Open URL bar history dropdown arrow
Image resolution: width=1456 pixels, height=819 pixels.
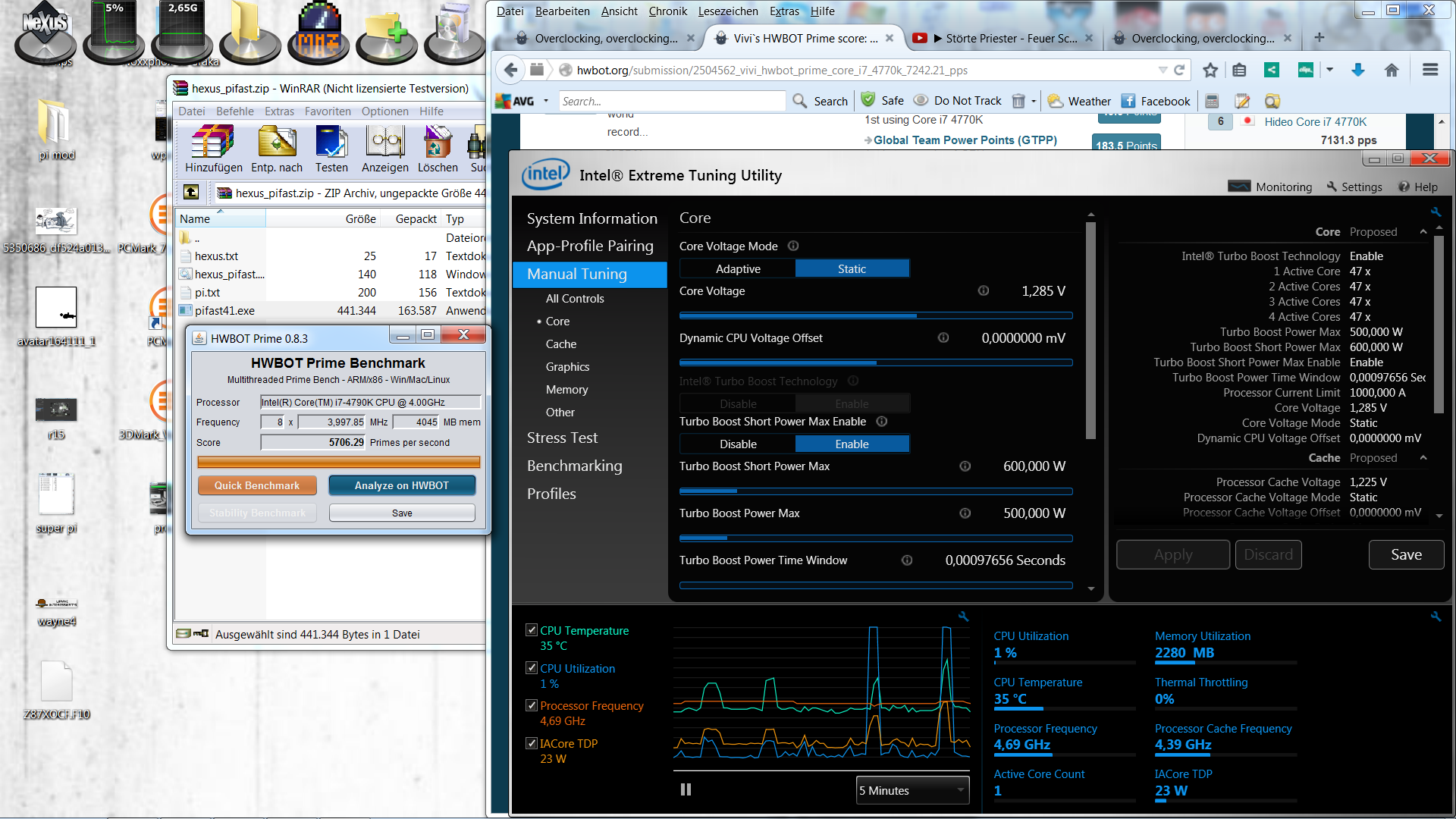[1163, 71]
